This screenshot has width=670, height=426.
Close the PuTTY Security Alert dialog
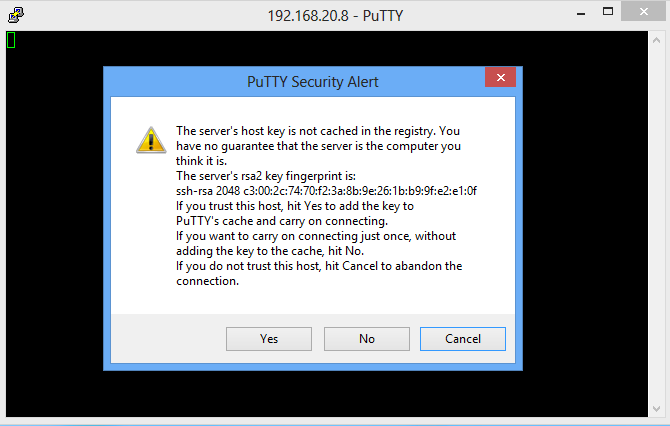pyautogui.click(x=500, y=77)
